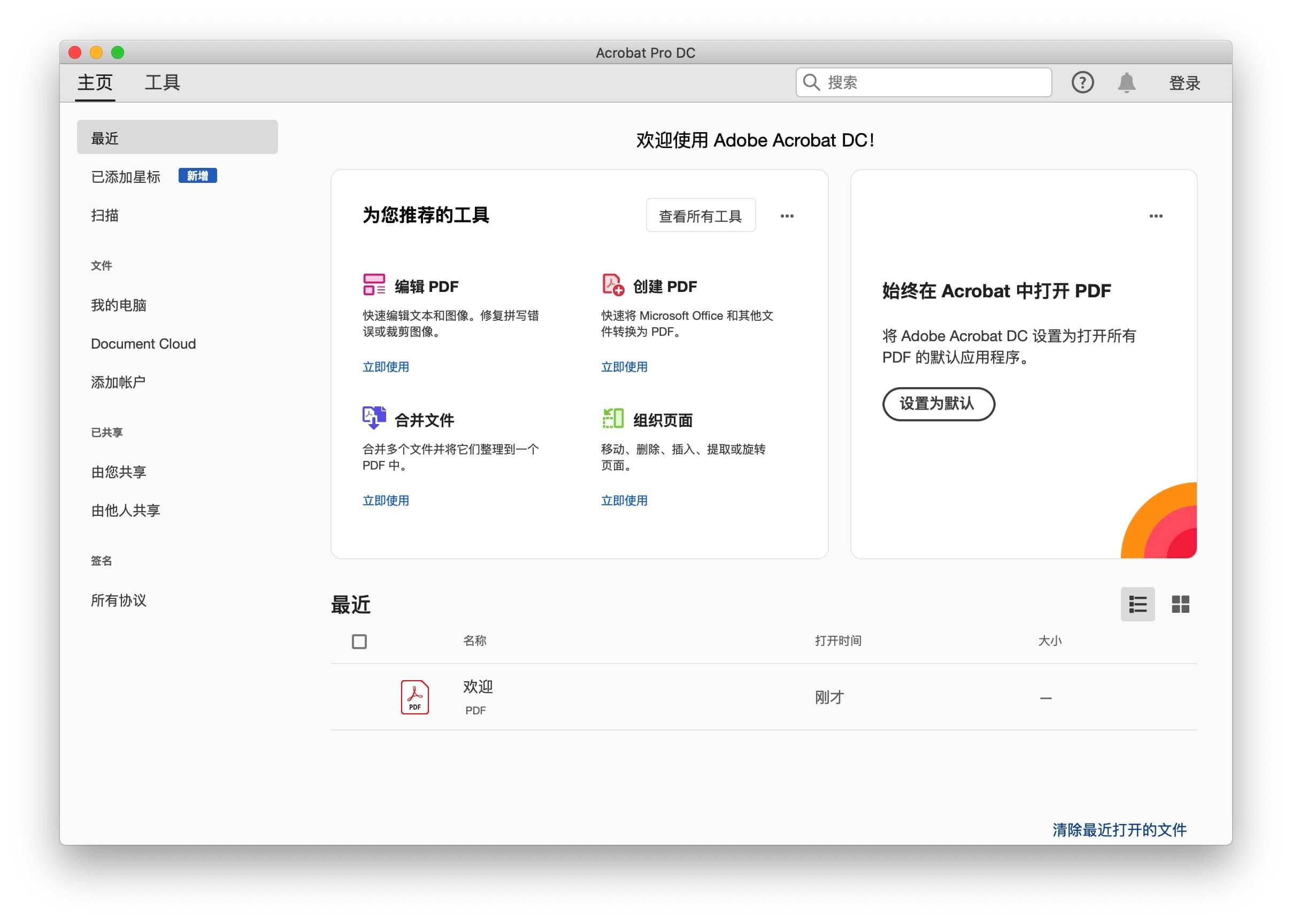Switch to grid thumbnail view
This screenshot has width=1292, height=924.
(1180, 604)
